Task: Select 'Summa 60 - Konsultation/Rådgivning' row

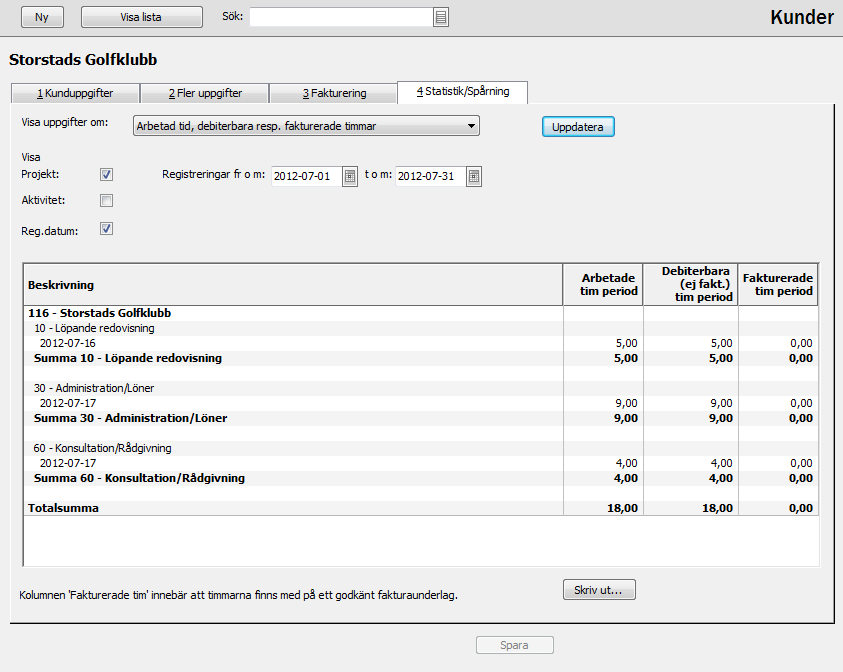Action: coord(421,478)
